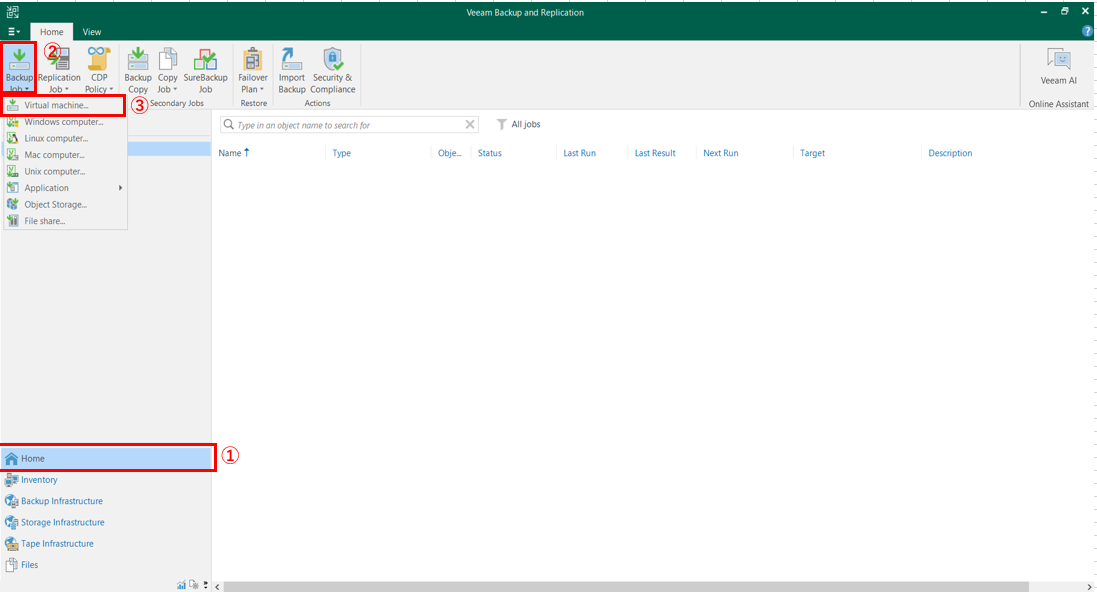Switch to the View ribbon tab

92,31
